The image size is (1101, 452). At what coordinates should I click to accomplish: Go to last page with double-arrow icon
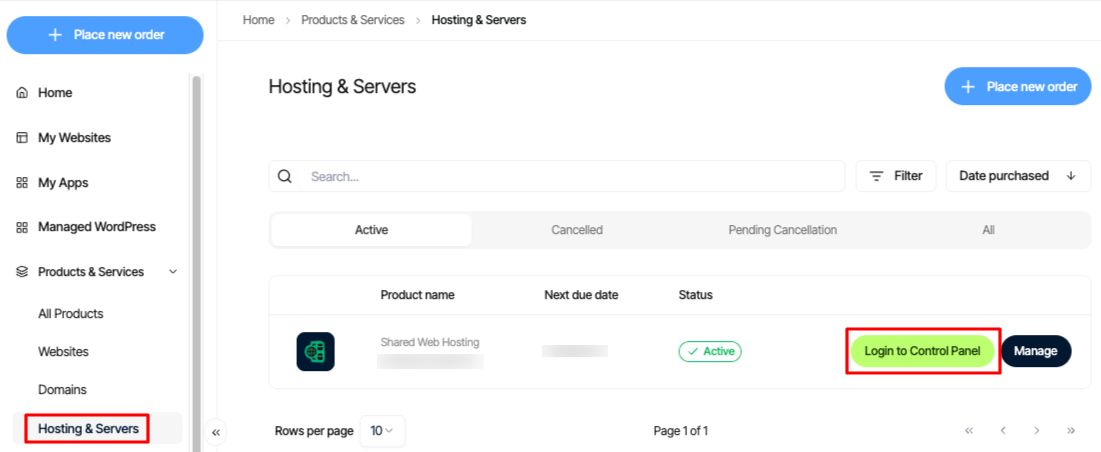(1071, 430)
